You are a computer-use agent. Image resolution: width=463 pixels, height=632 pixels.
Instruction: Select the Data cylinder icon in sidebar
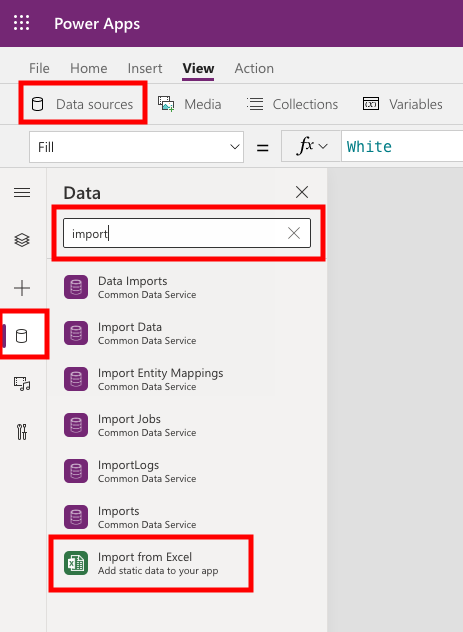[x=22, y=336]
